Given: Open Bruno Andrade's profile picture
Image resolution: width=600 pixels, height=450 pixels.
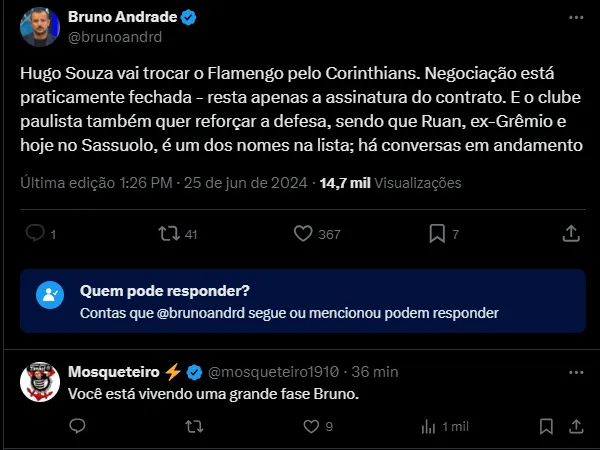Looking at the screenshot, I should click(x=39, y=27).
